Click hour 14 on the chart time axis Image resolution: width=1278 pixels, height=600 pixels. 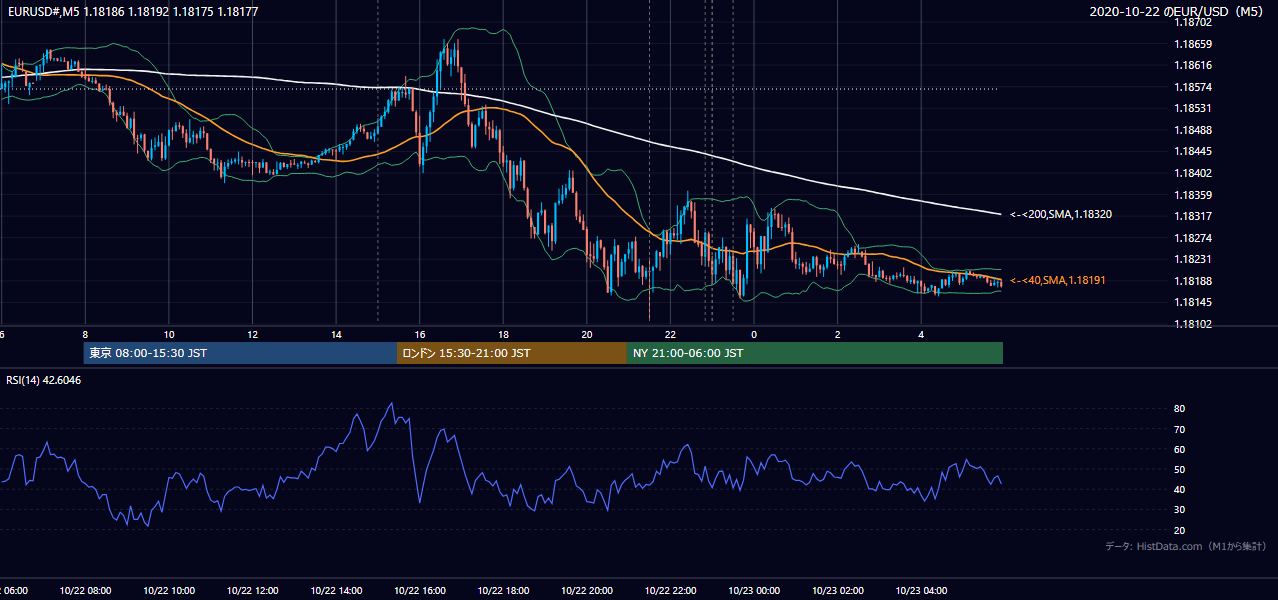coord(336,334)
